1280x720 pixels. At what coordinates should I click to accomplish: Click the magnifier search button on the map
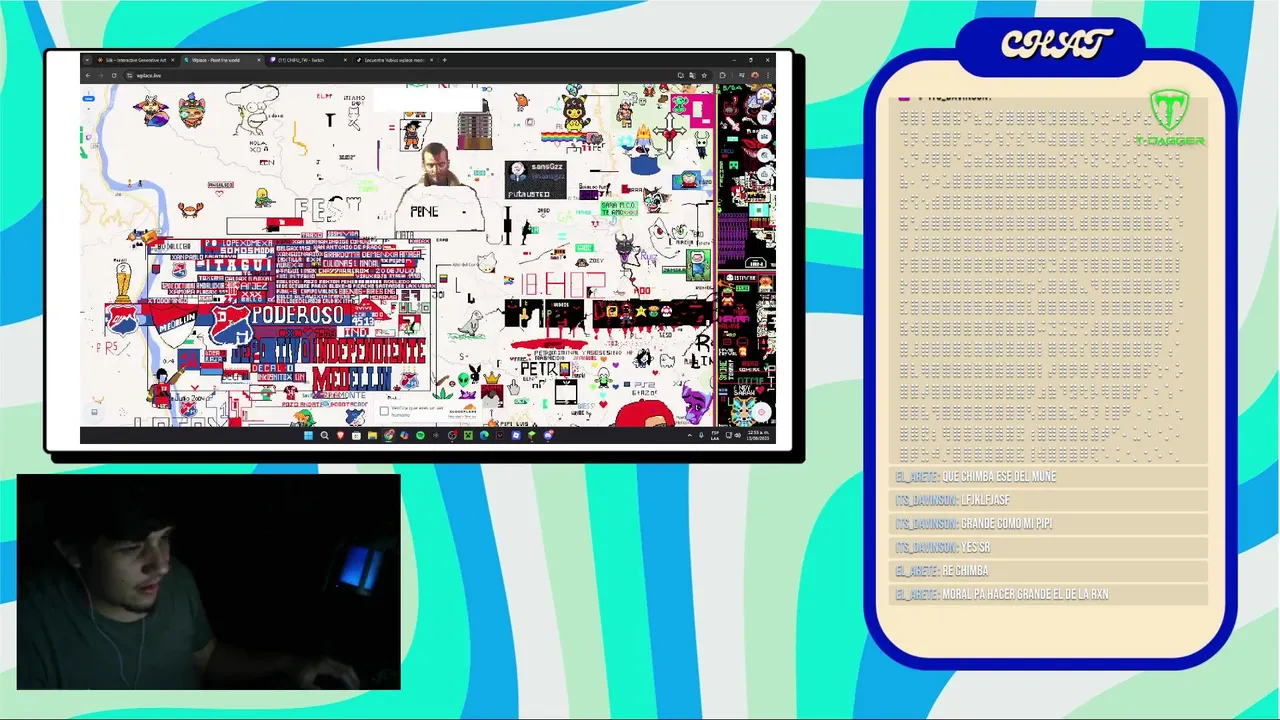pos(764,155)
